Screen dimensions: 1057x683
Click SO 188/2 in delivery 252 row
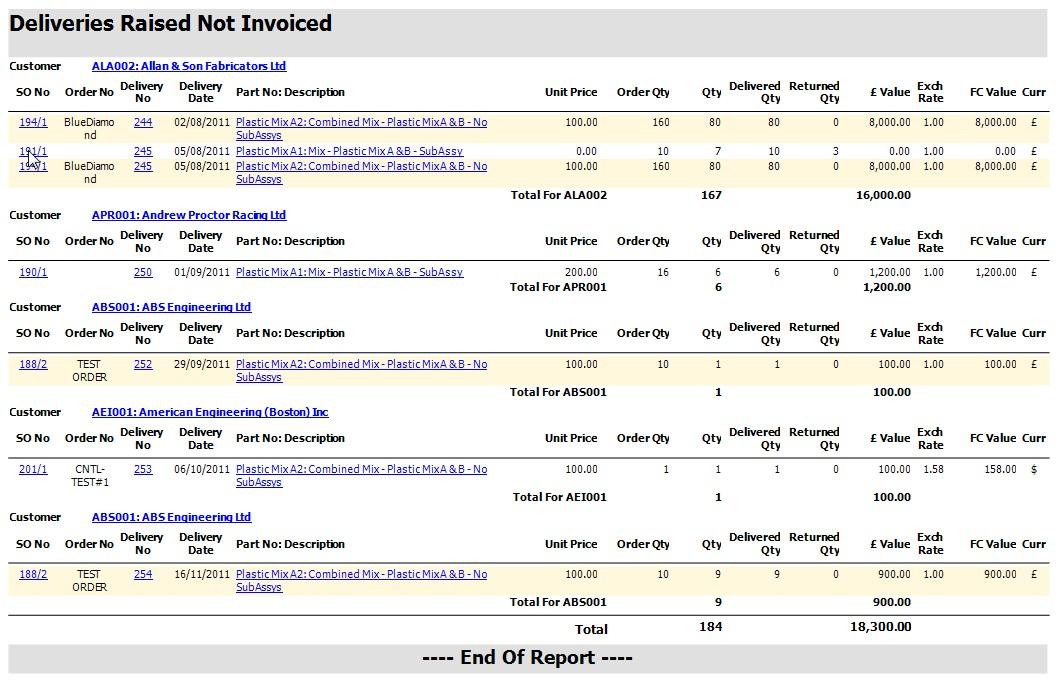(33, 364)
